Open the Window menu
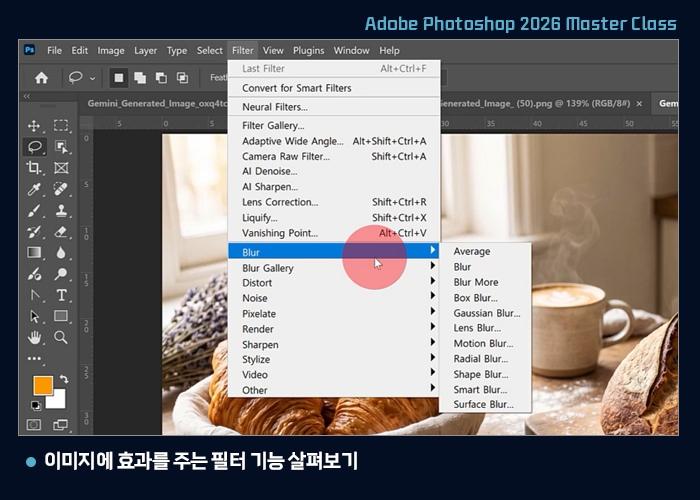This screenshot has height=500, width=700. tap(351, 50)
